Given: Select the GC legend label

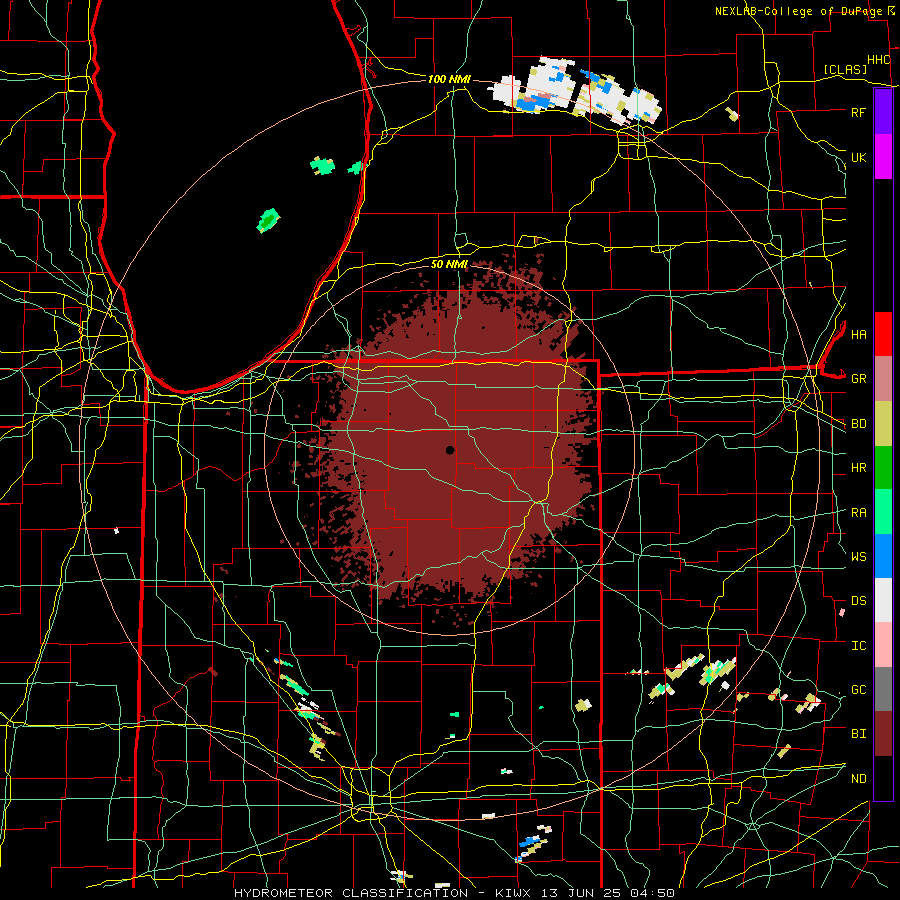Looking at the screenshot, I should tap(858, 689).
